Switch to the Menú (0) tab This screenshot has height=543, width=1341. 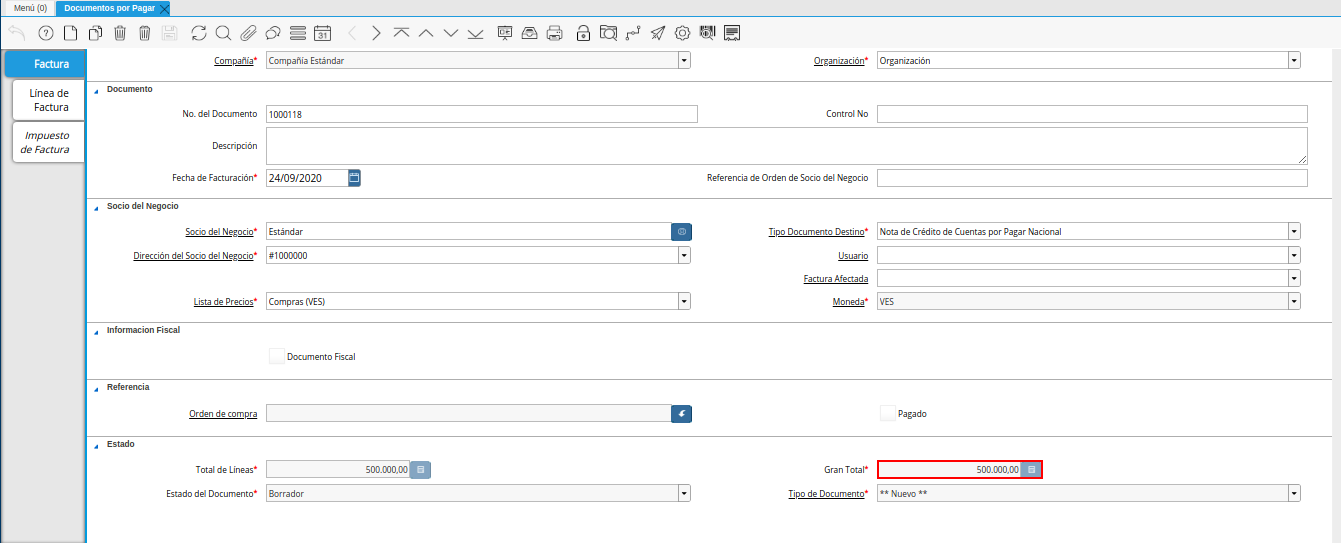30,7
